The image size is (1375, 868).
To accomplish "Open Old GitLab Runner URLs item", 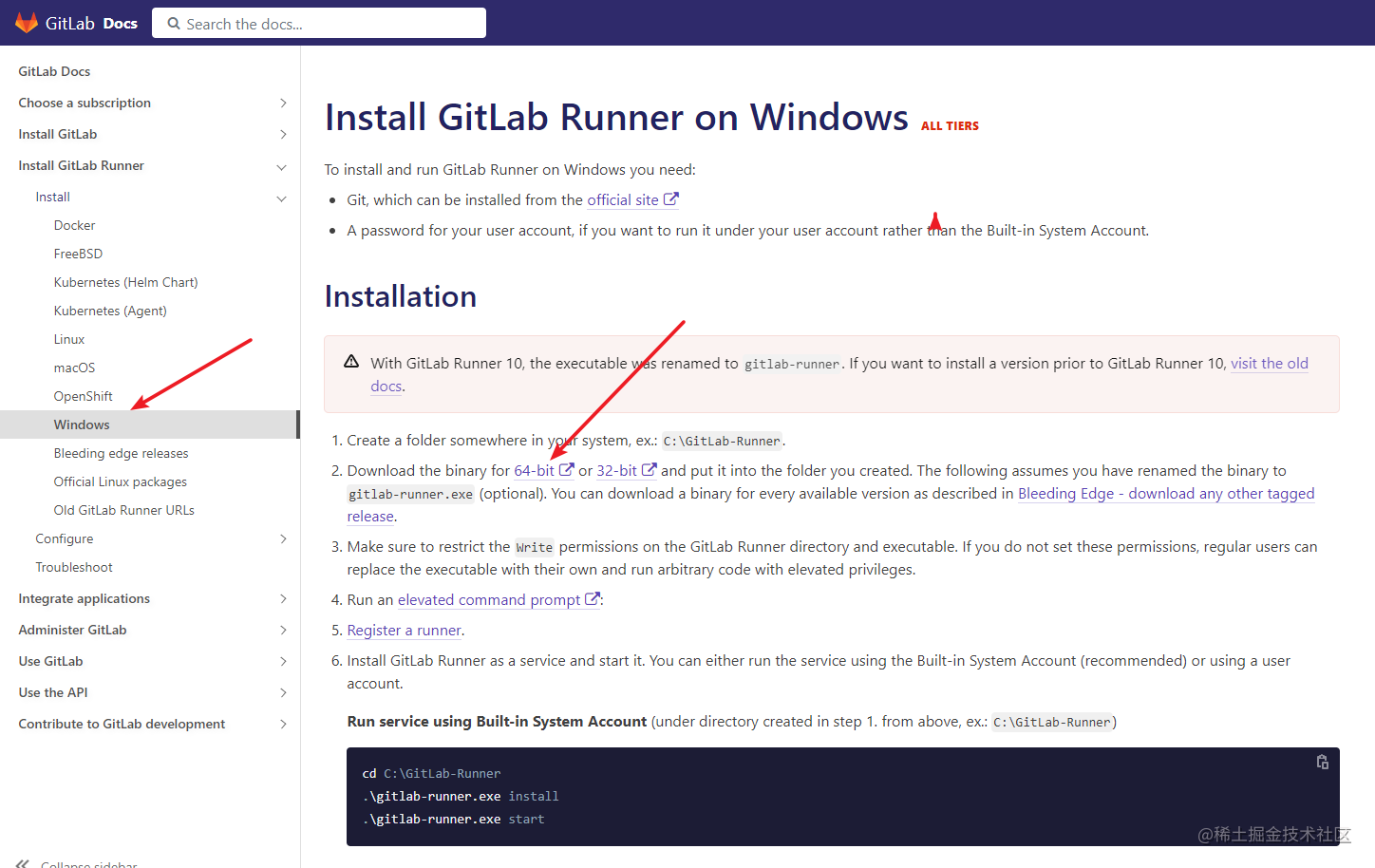I will (x=123, y=510).
